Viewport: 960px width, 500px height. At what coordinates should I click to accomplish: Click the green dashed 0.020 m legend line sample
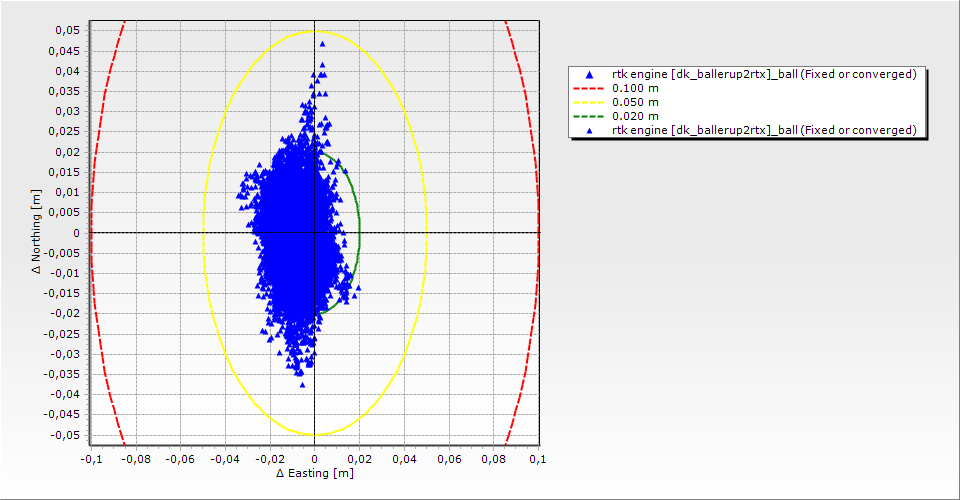589,116
